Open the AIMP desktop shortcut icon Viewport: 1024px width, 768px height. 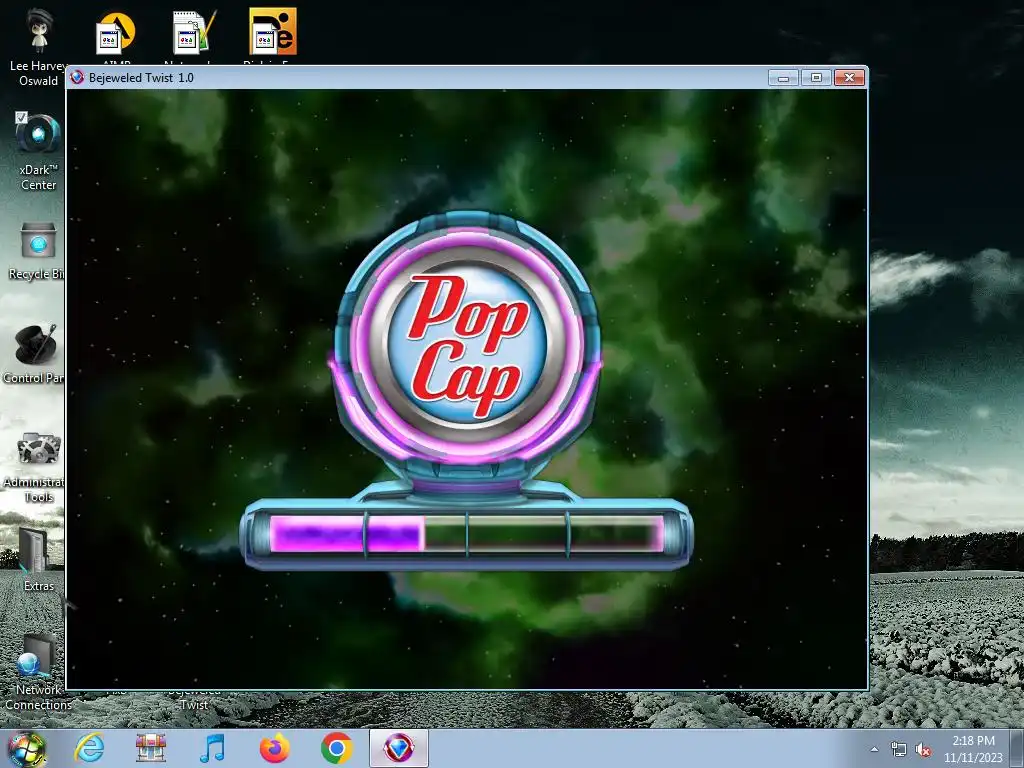pos(116,33)
